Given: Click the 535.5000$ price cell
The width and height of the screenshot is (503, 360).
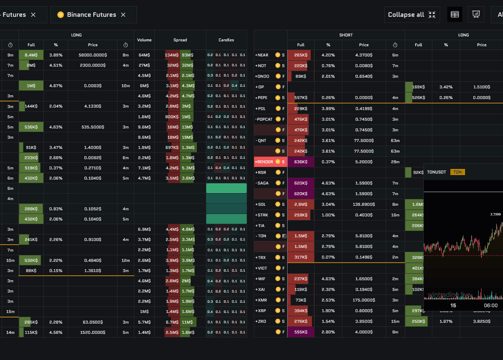Looking at the screenshot, I should [93, 127].
